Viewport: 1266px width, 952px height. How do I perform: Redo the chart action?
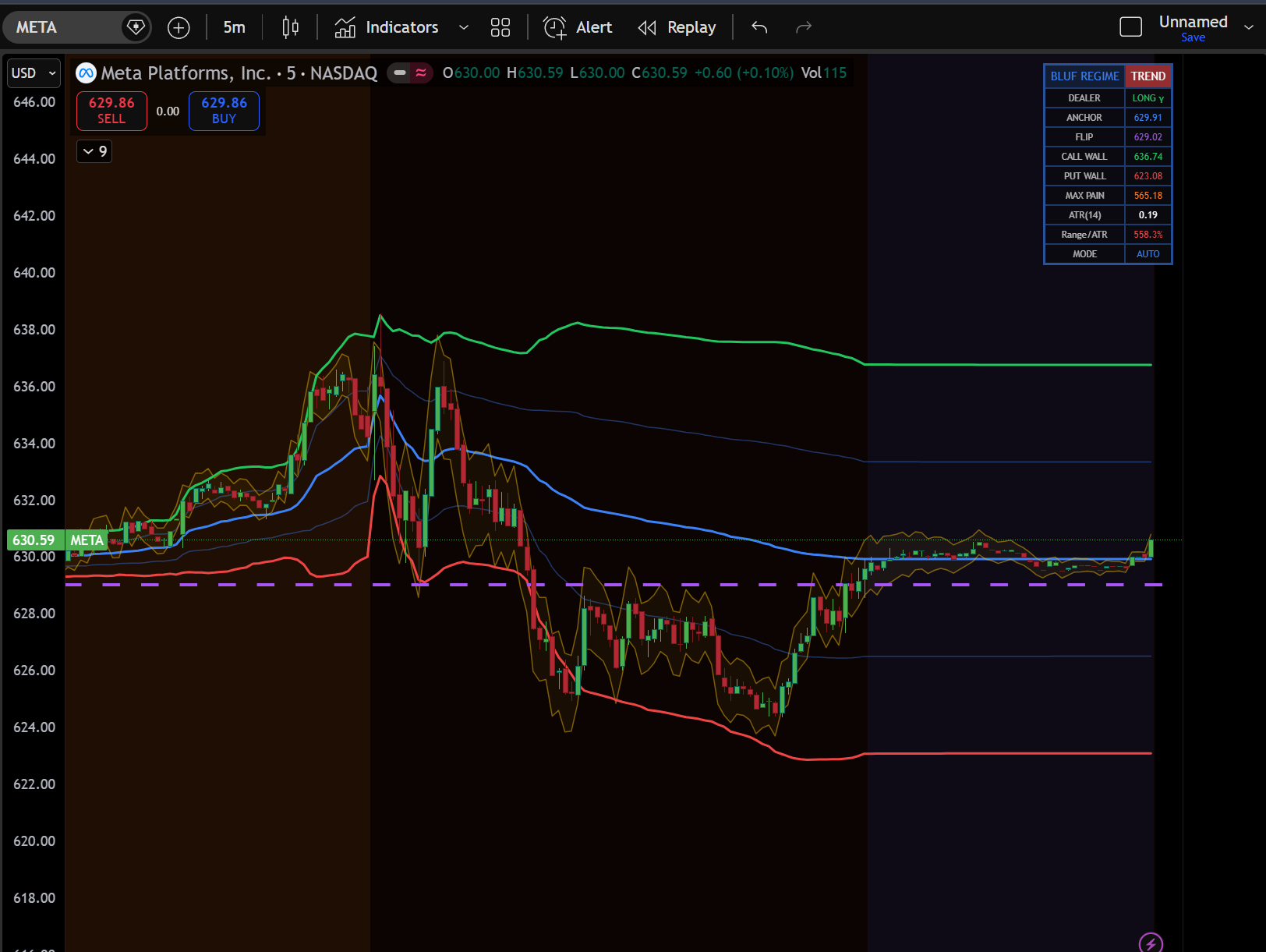804,27
